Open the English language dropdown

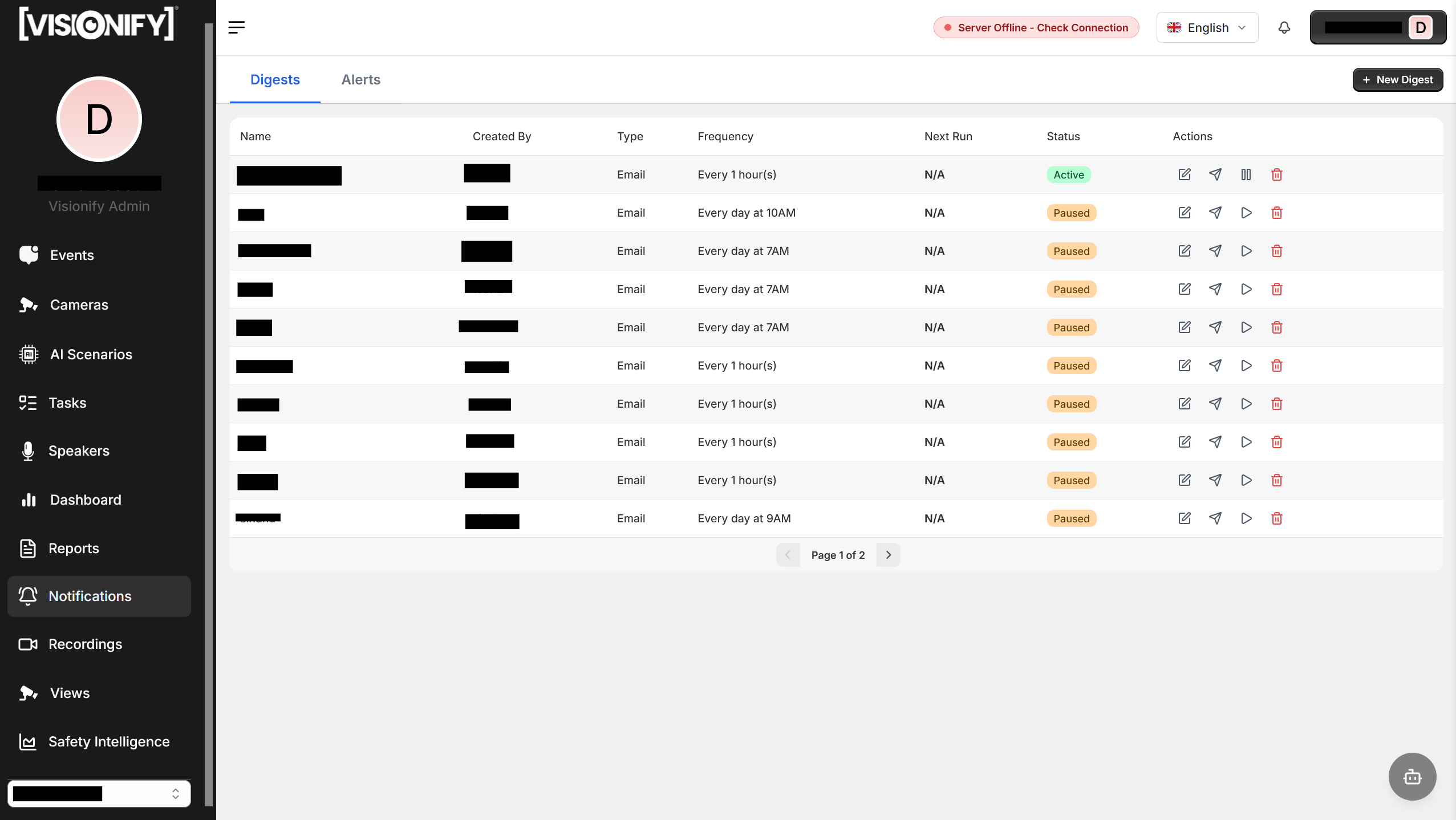click(x=1207, y=27)
